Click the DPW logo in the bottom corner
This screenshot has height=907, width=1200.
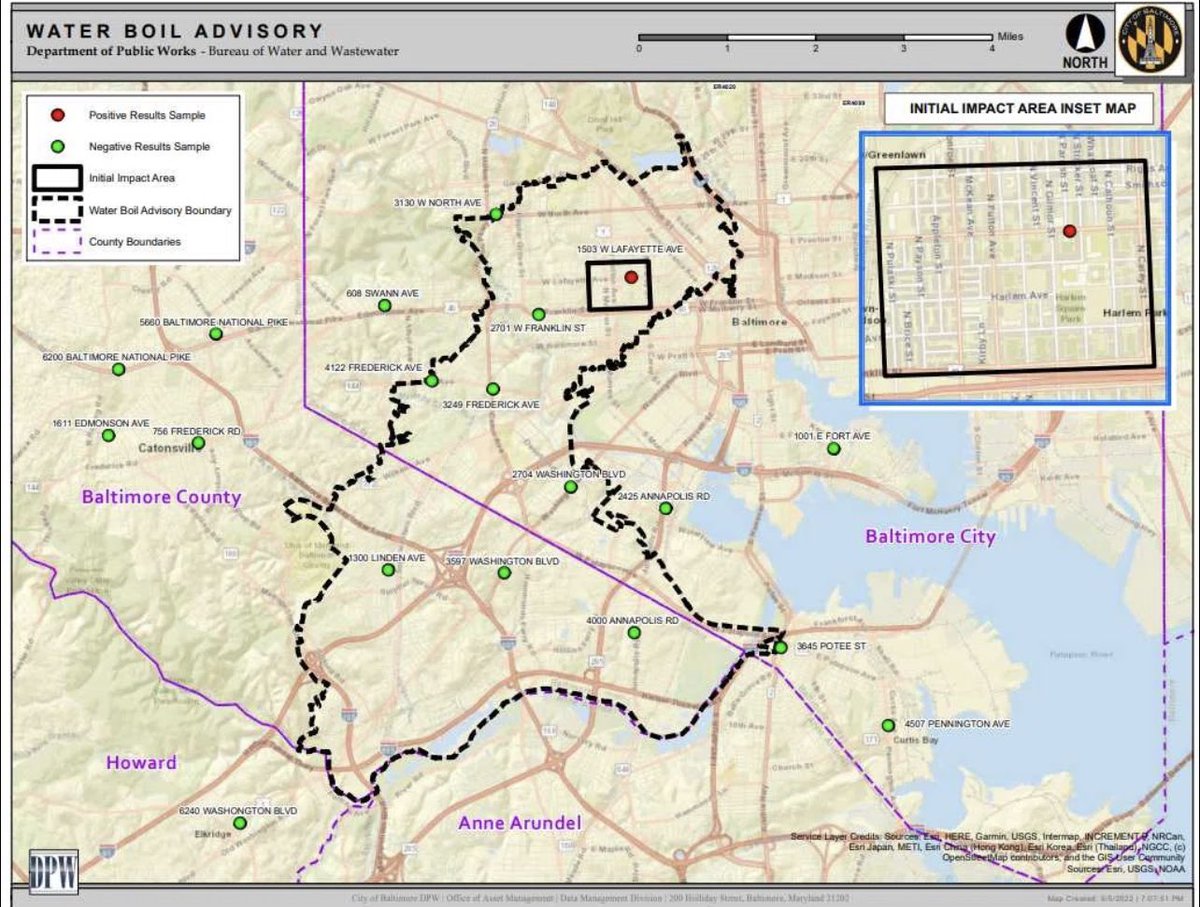pos(55,870)
